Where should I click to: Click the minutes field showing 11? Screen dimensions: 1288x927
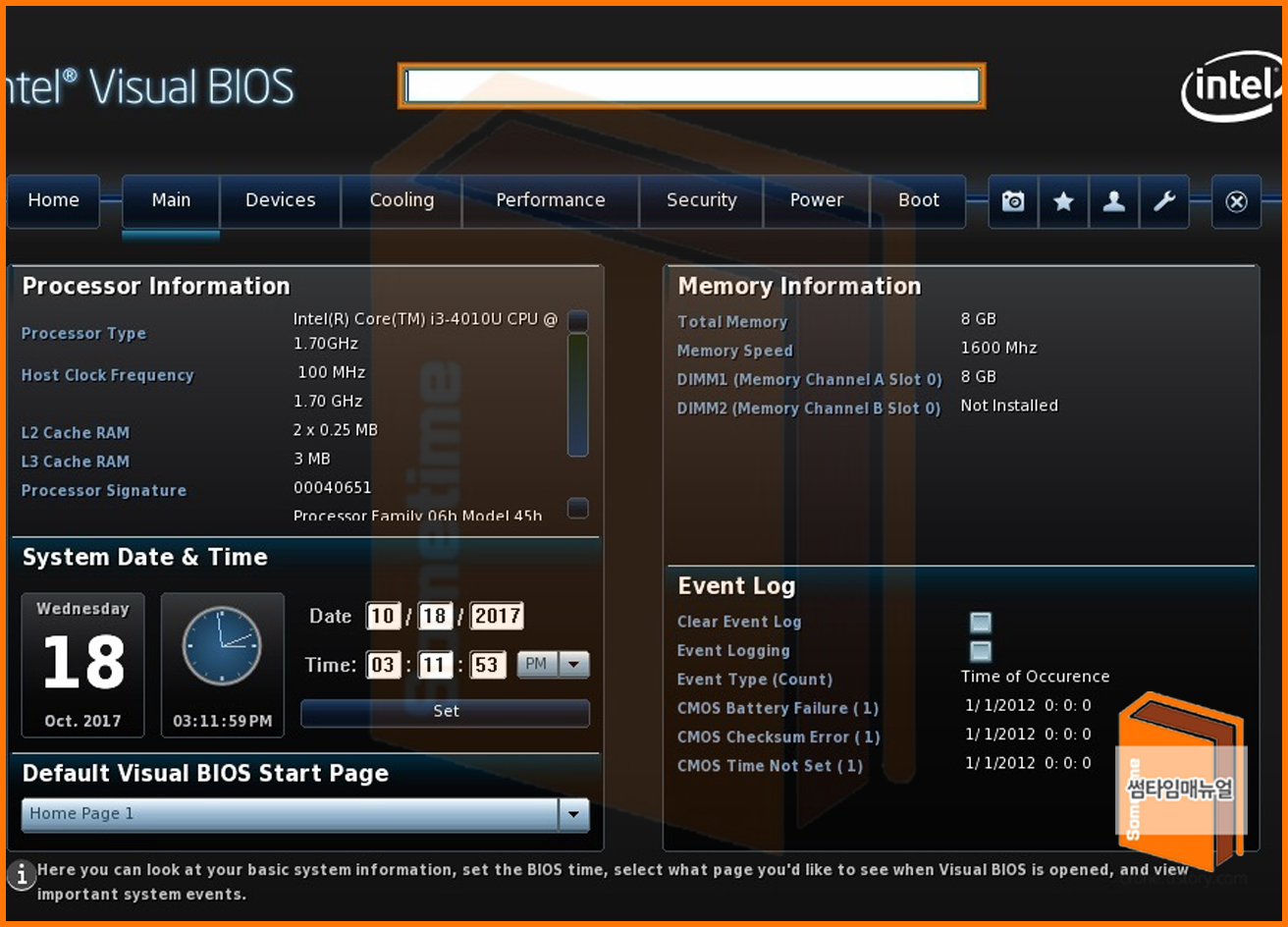434,665
